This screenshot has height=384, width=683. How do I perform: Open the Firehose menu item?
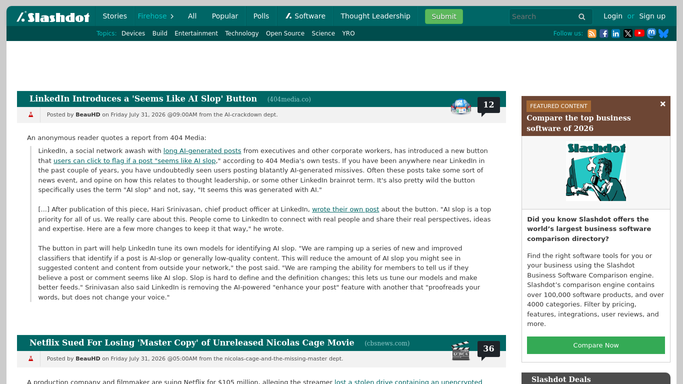click(152, 16)
